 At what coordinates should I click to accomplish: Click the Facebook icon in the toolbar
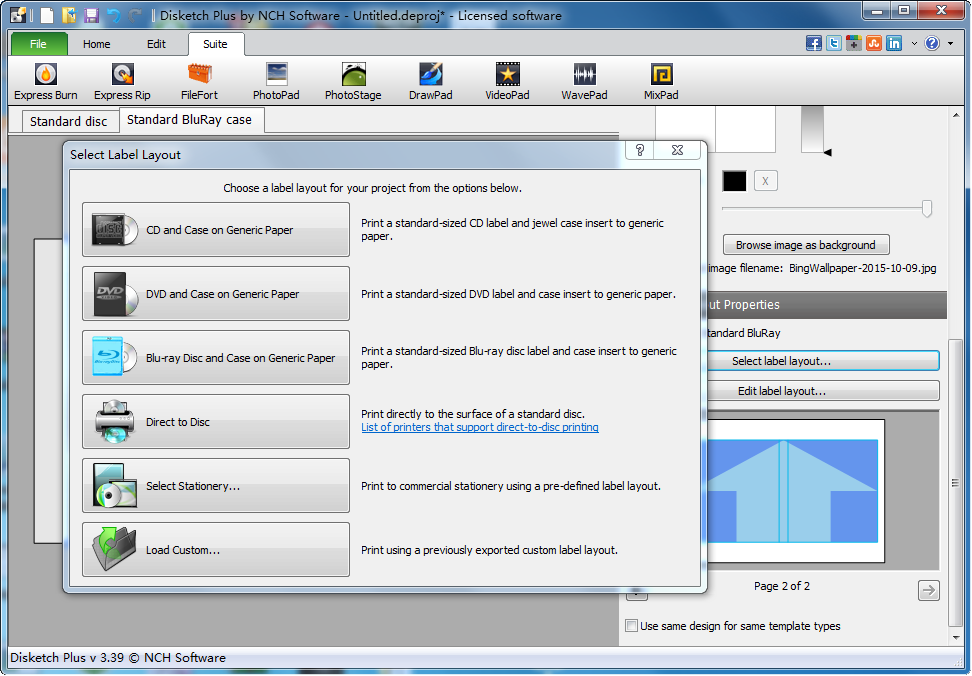pos(812,43)
